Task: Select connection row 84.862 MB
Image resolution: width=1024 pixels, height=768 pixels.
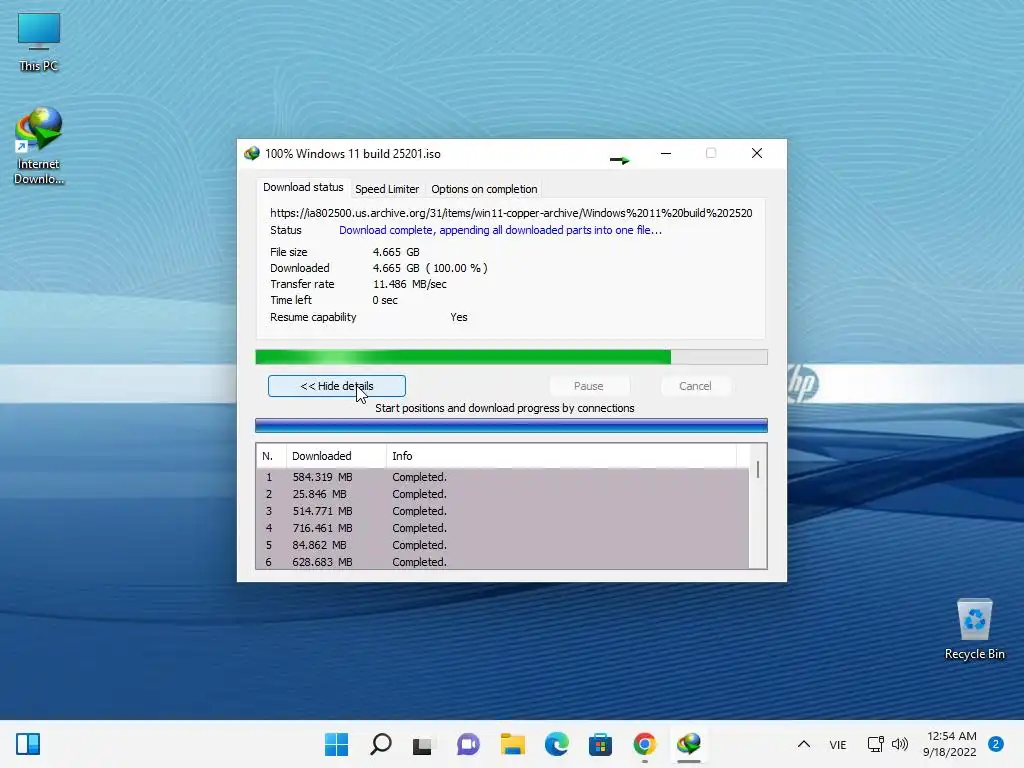Action: point(502,545)
